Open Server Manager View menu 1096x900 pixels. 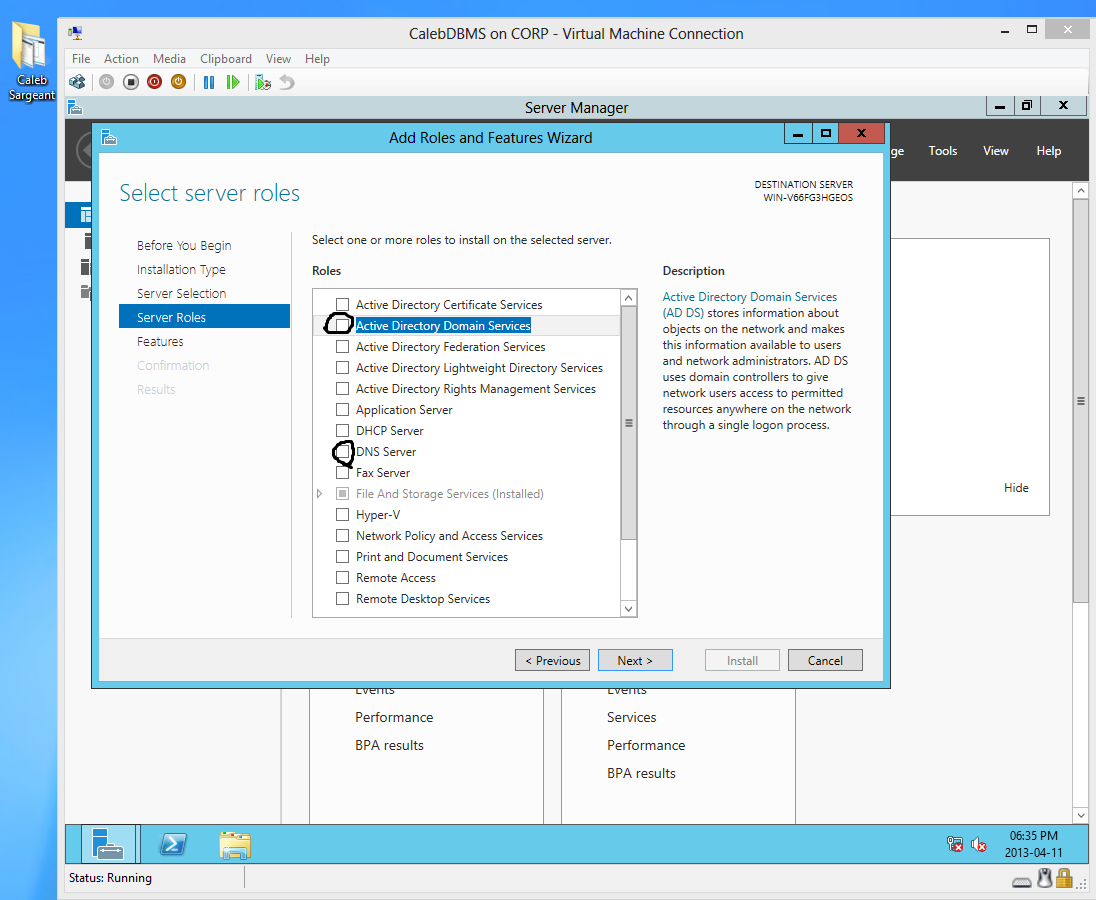(x=995, y=151)
